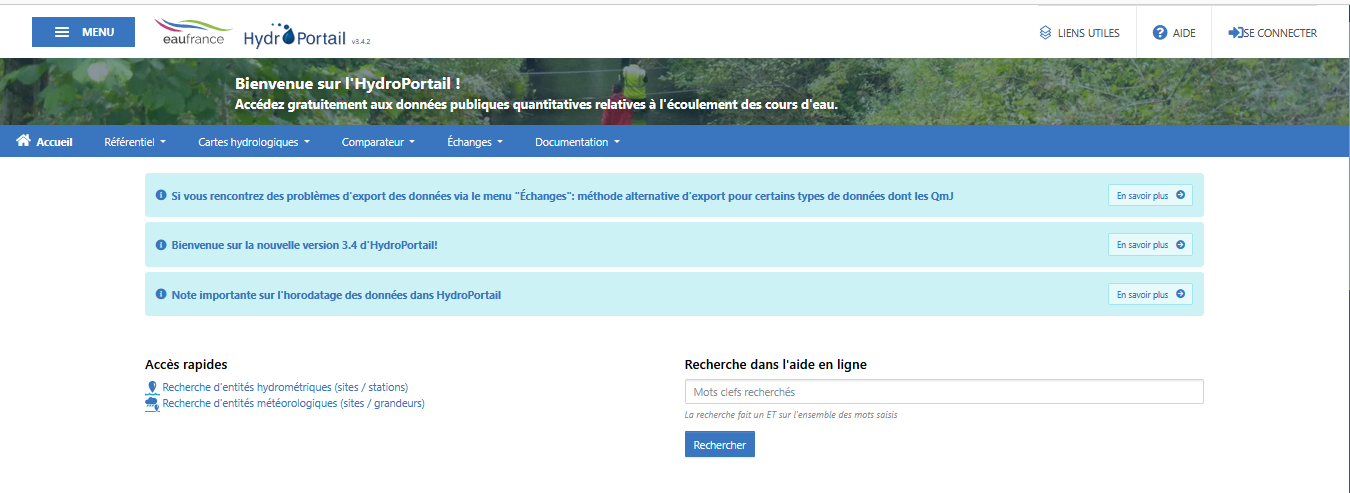The width and height of the screenshot is (1350, 493).
Task: Click info icon beside export problems message
Action: coord(161,196)
